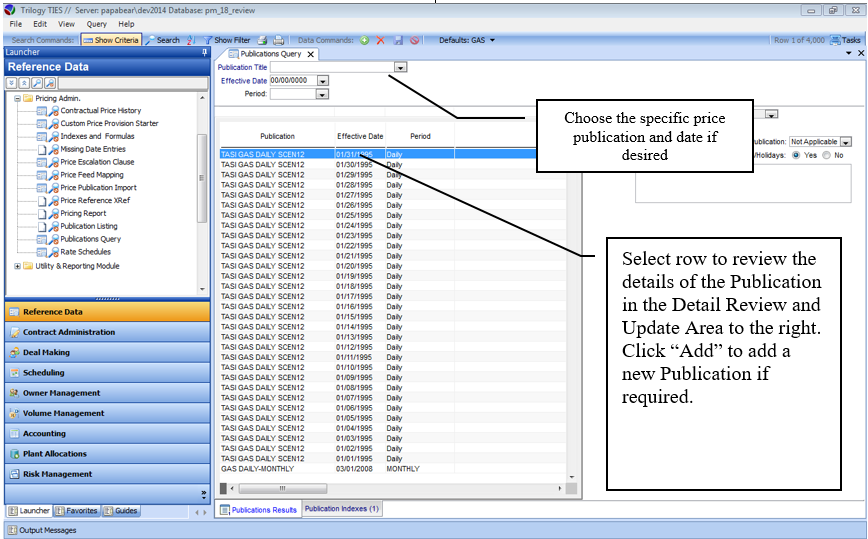Click the Risk Management module button
Image resolution: width=868 pixels, height=539 pixels.
point(103,474)
